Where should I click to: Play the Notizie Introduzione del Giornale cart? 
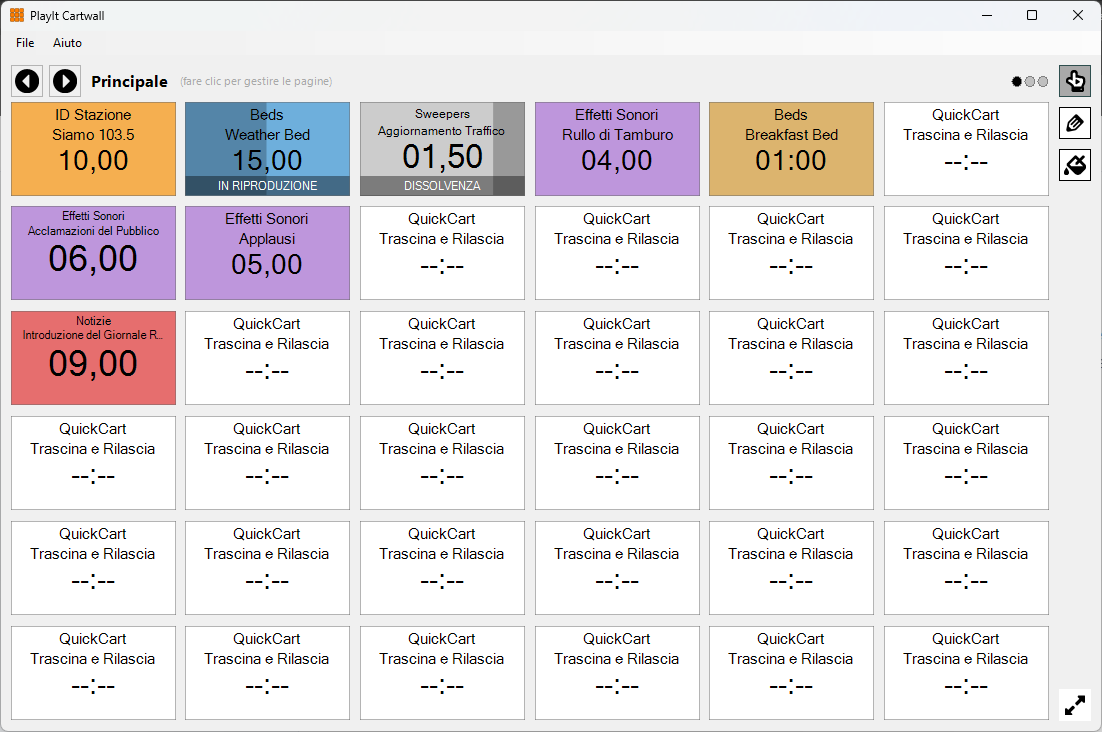pyautogui.click(x=93, y=358)
